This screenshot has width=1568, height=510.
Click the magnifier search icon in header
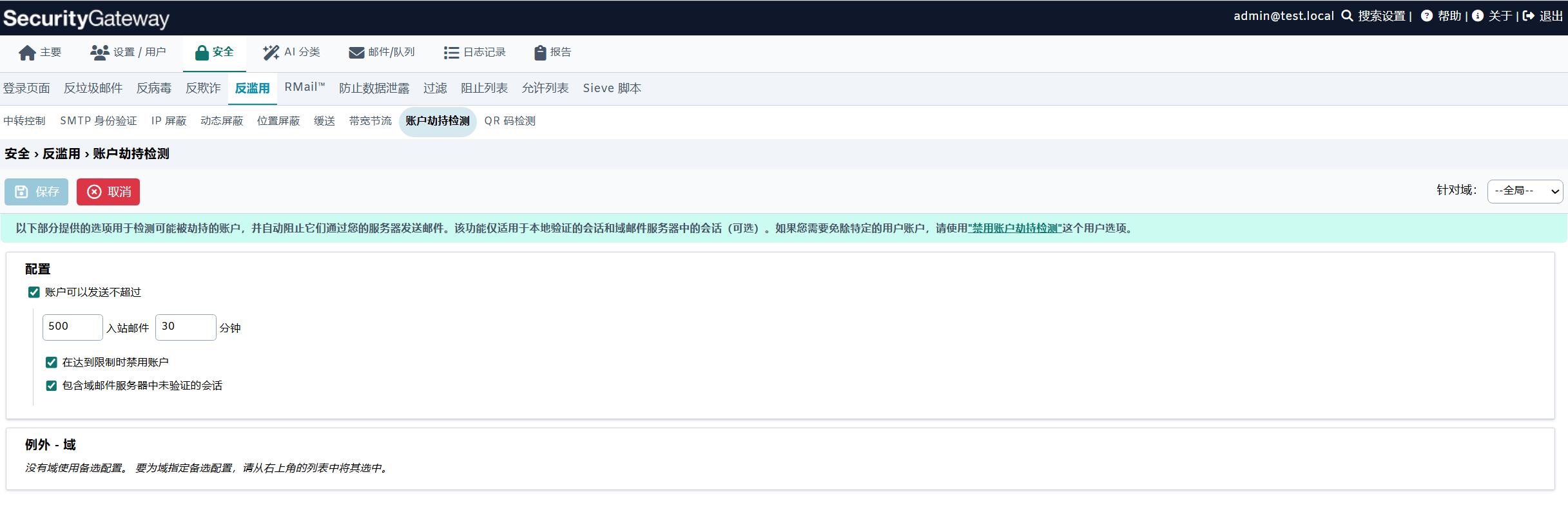[1347, 16]
